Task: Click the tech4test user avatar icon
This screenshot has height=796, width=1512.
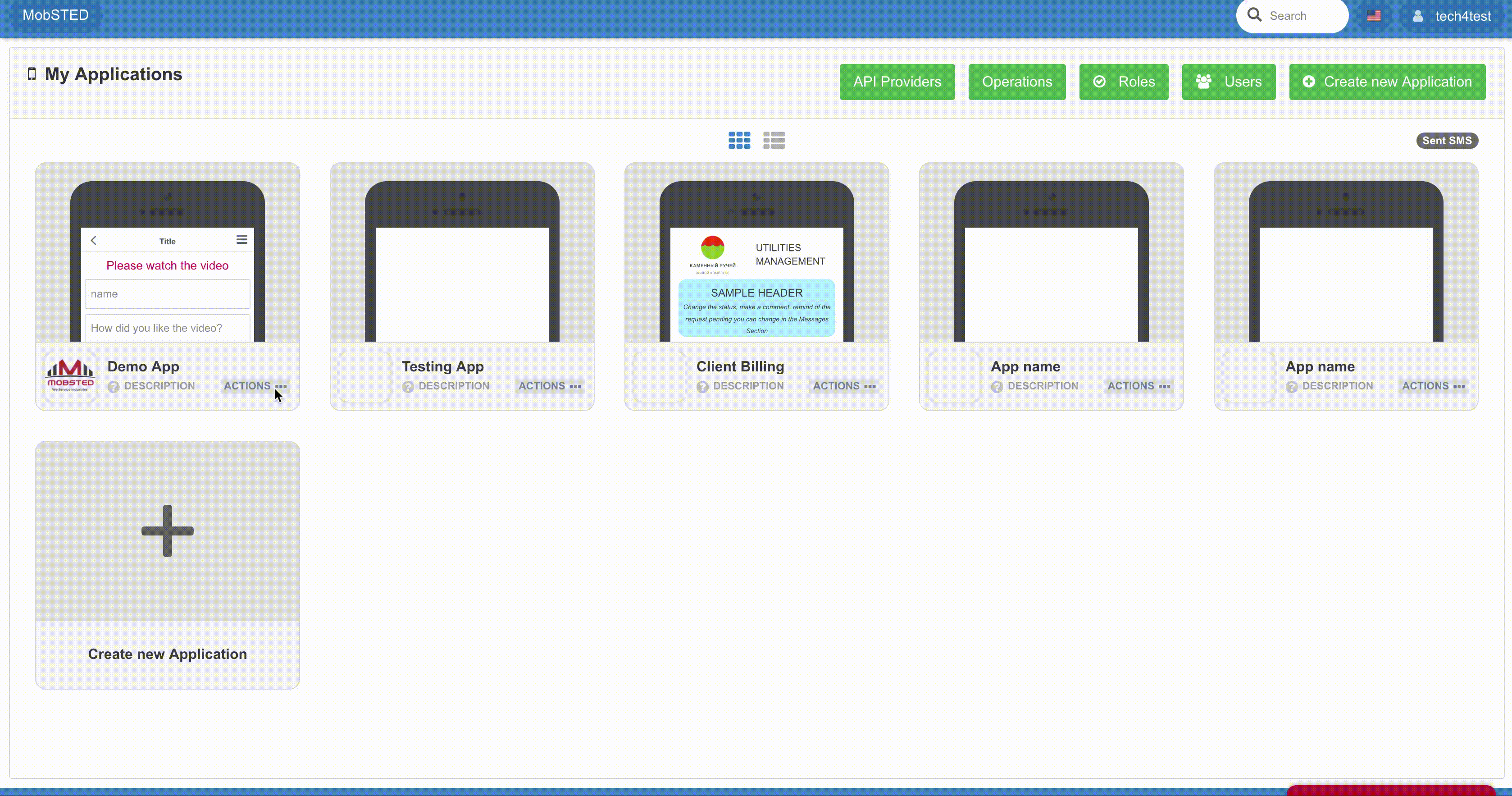Action: click(1417, 16)
